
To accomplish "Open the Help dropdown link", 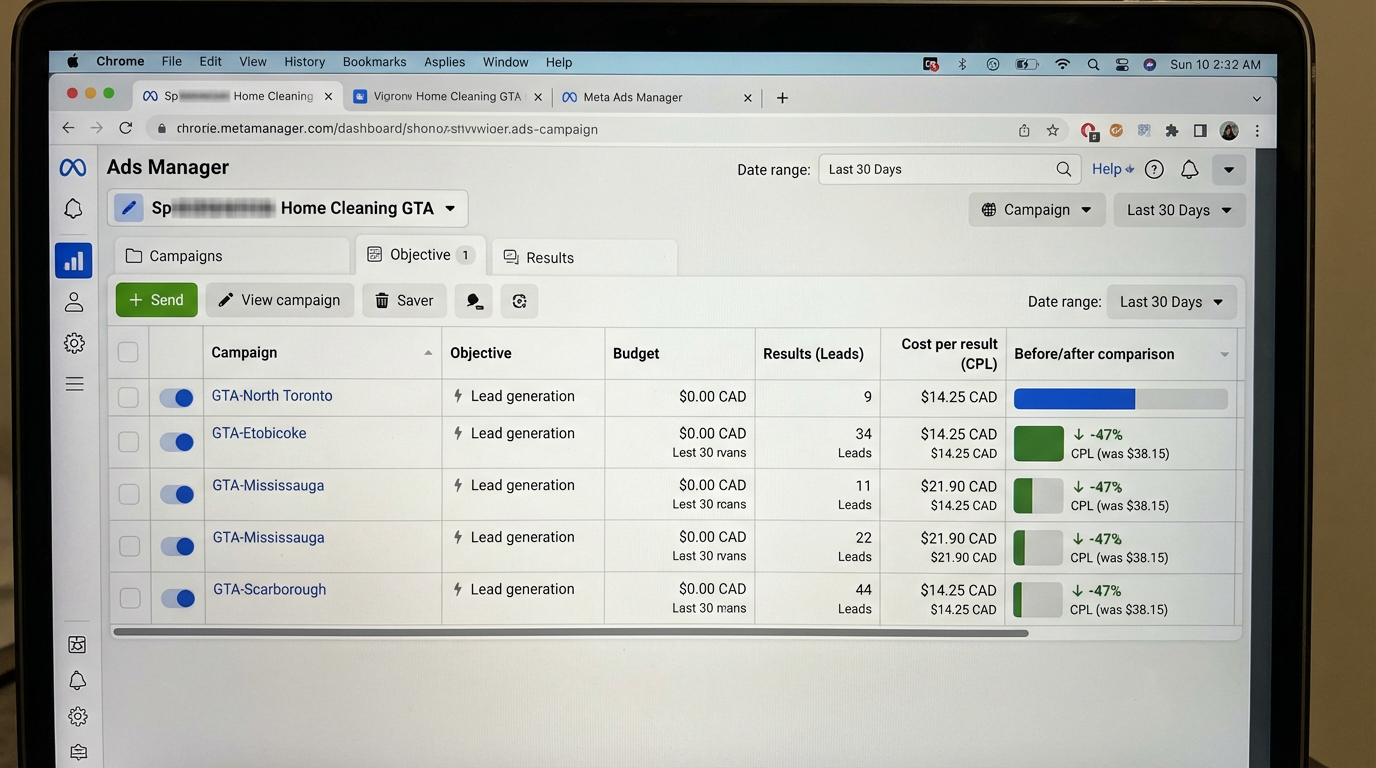I will coord(1112,169).
